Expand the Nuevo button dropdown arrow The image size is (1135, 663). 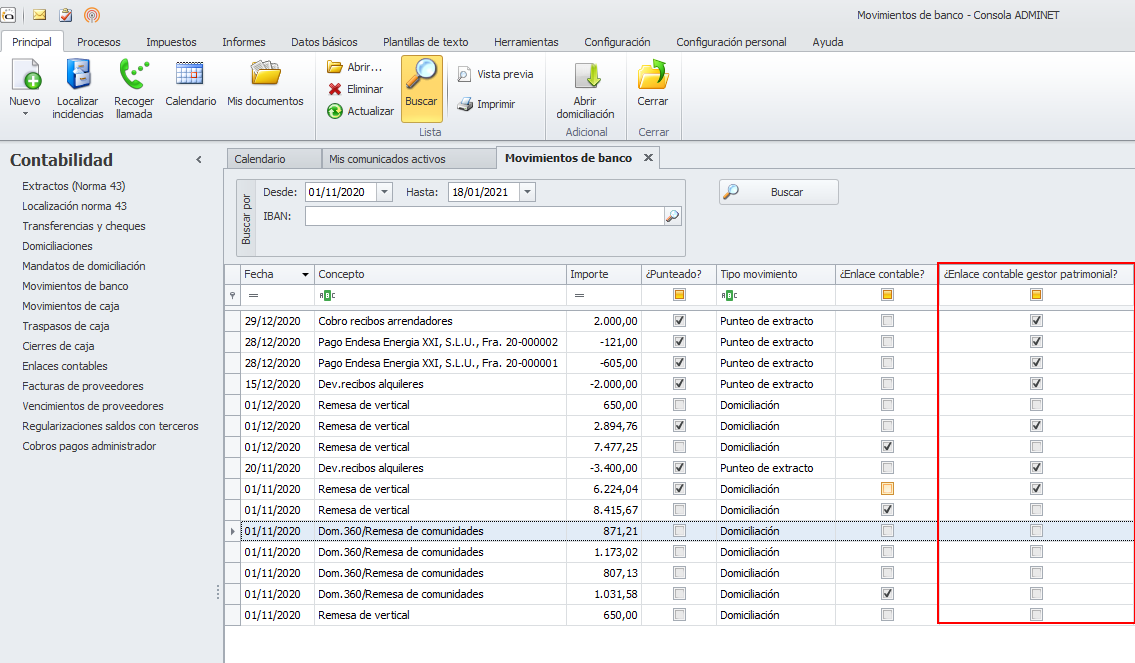tap(25, 114)
